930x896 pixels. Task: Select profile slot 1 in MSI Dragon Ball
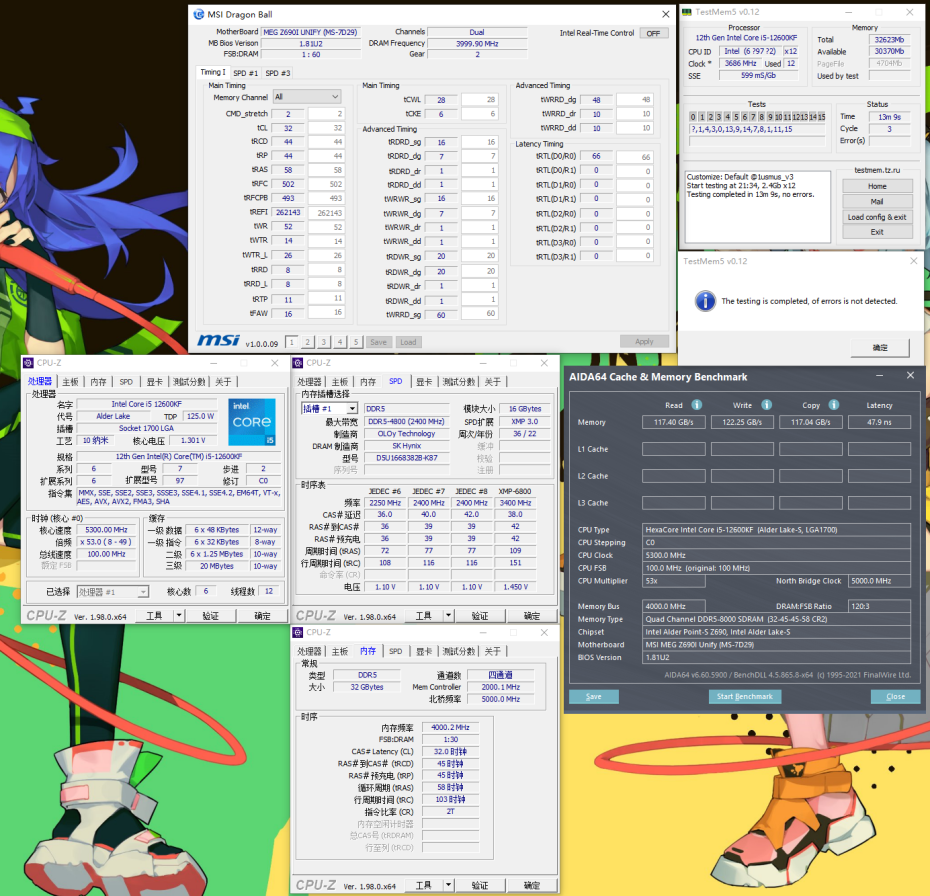coord(291,342)
